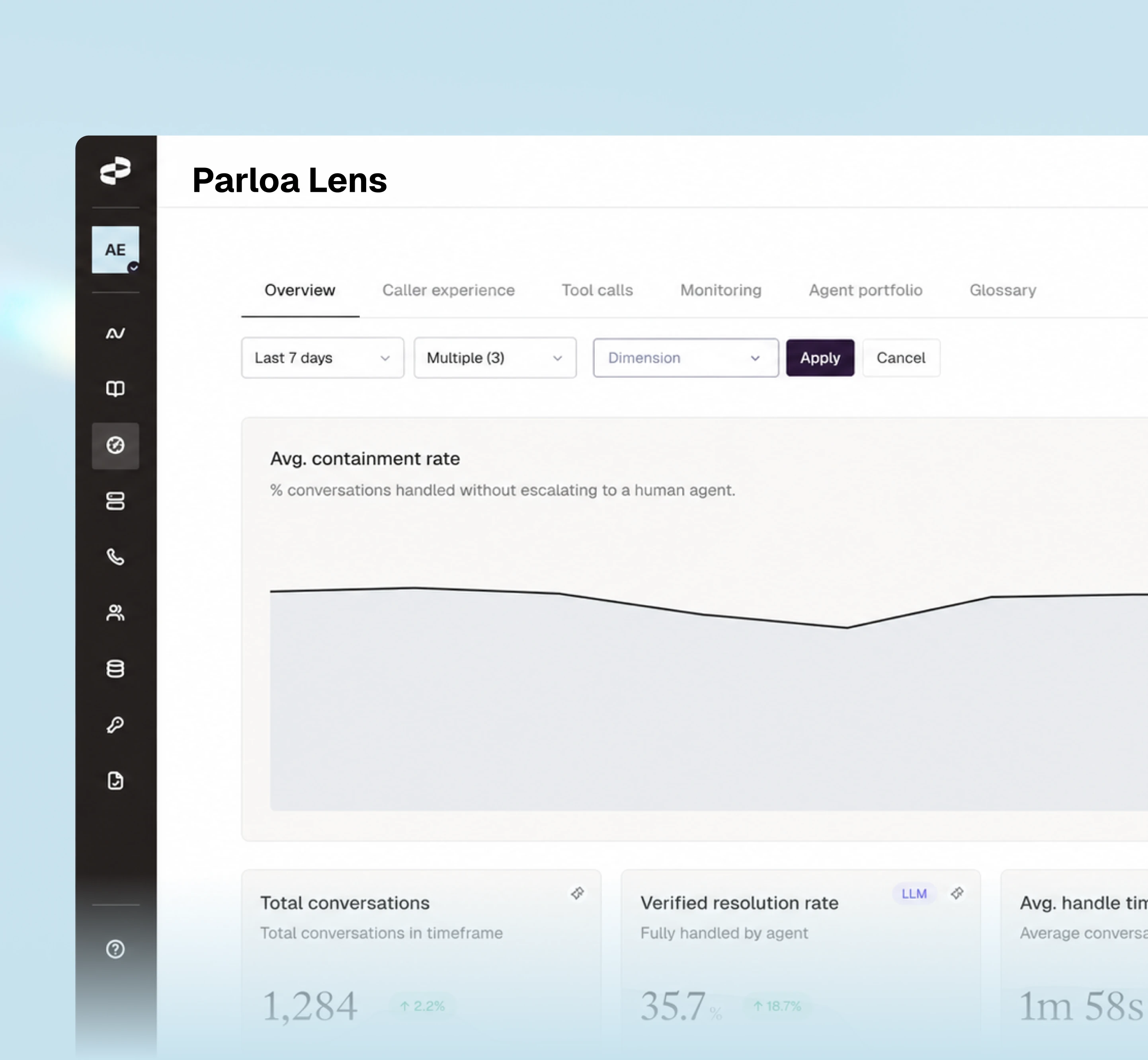Screen dimensions: 1148x1060
Task: Click the 1,284 conversations value
Action: (x=310, y=1006)
